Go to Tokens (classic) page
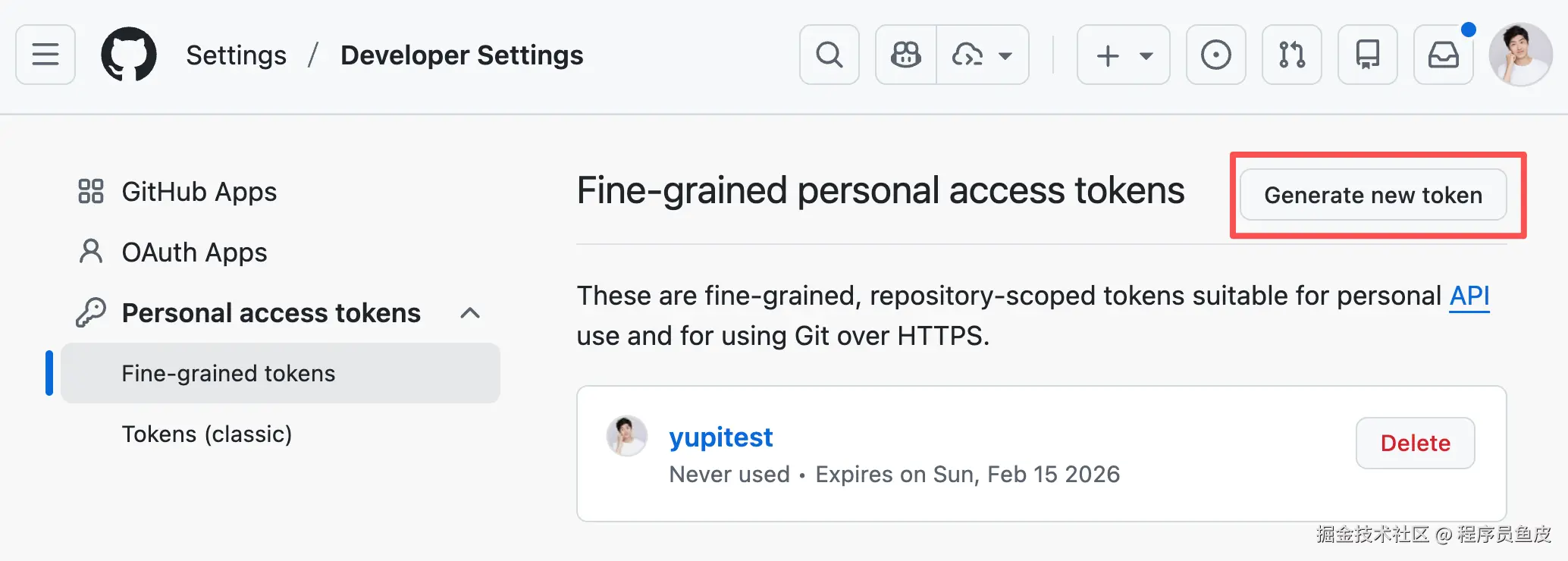The width and height of the screenshot is (1568, 561). 207,434
